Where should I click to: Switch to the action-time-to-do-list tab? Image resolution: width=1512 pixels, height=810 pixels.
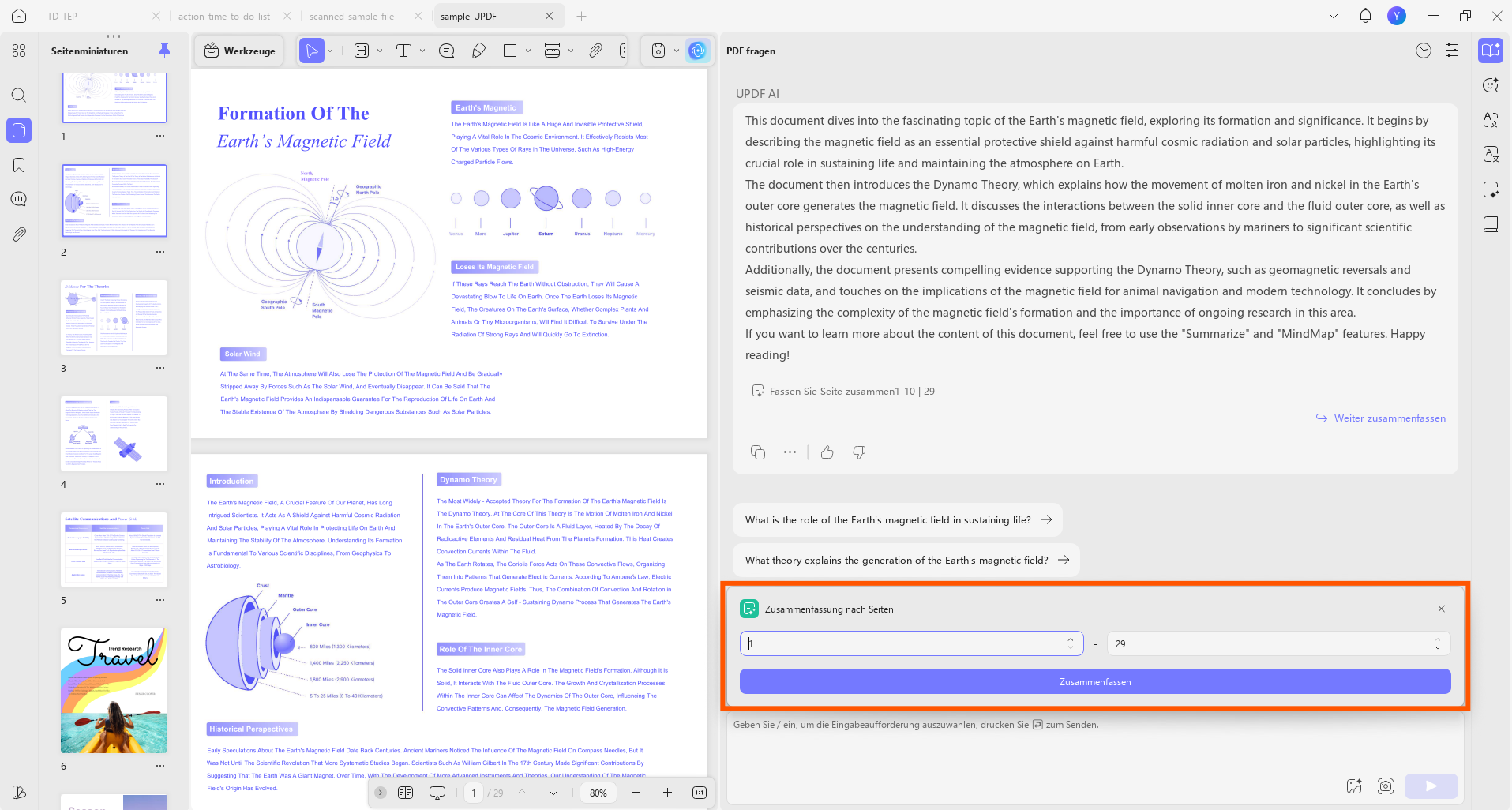[224, 16]
